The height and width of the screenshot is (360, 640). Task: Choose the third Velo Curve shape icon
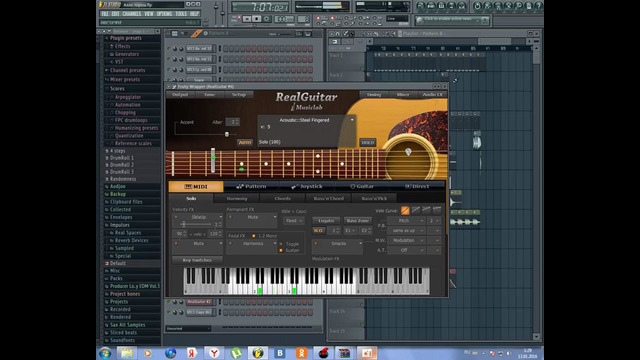coord(426,210)
